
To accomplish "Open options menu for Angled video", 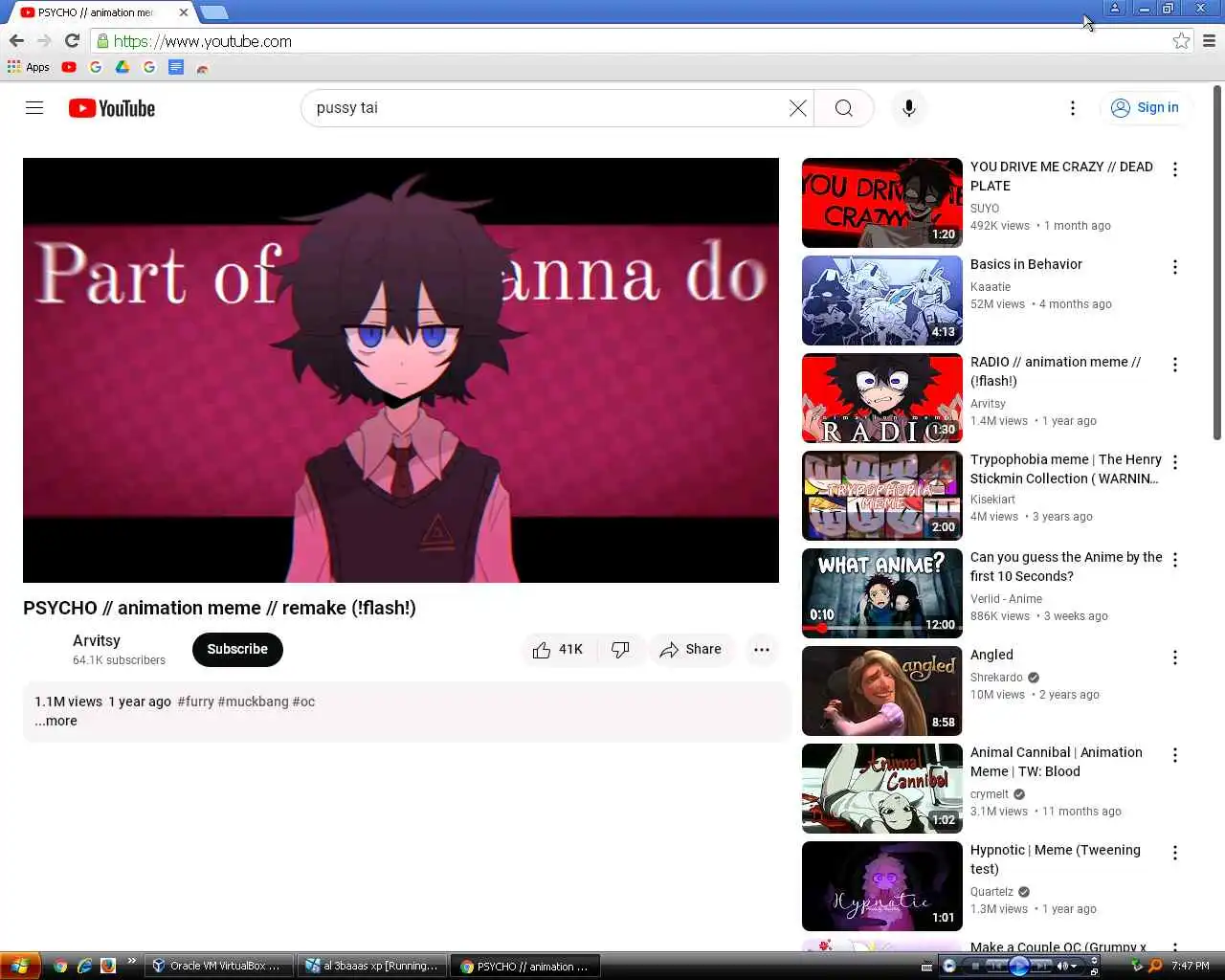I will pos(1175,657).
